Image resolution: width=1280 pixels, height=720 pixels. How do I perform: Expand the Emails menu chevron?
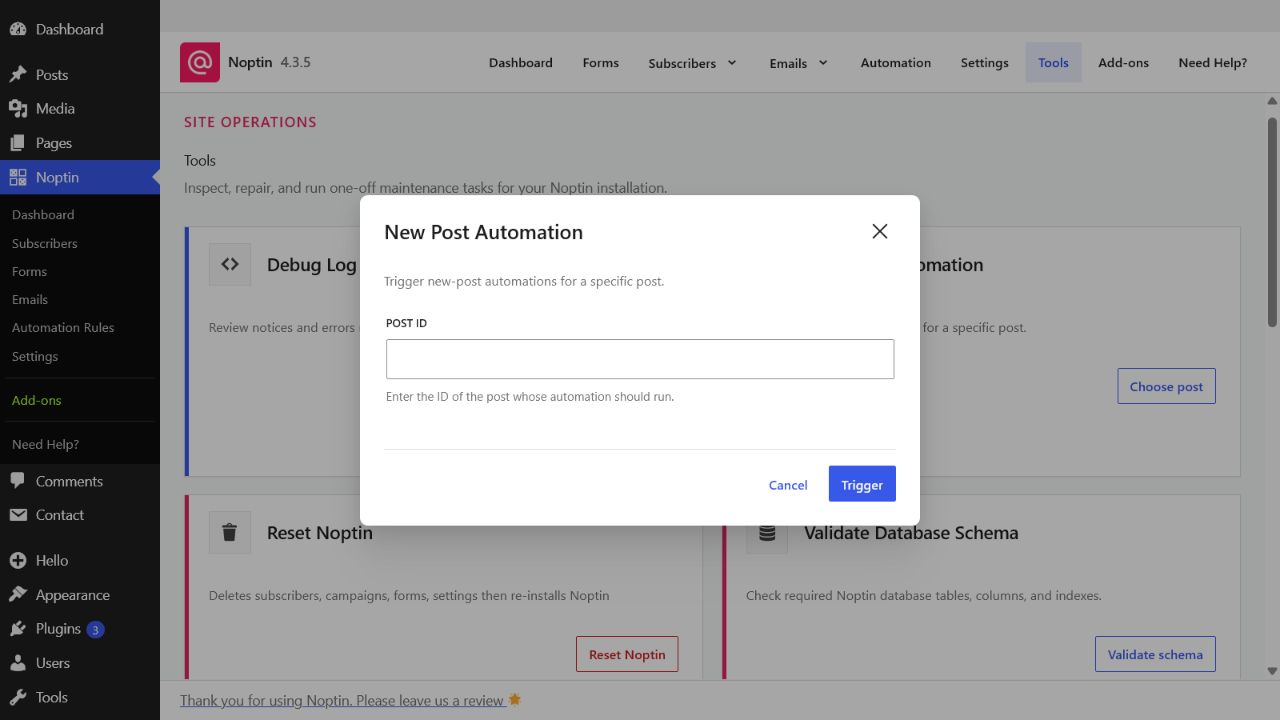point(823,63)
